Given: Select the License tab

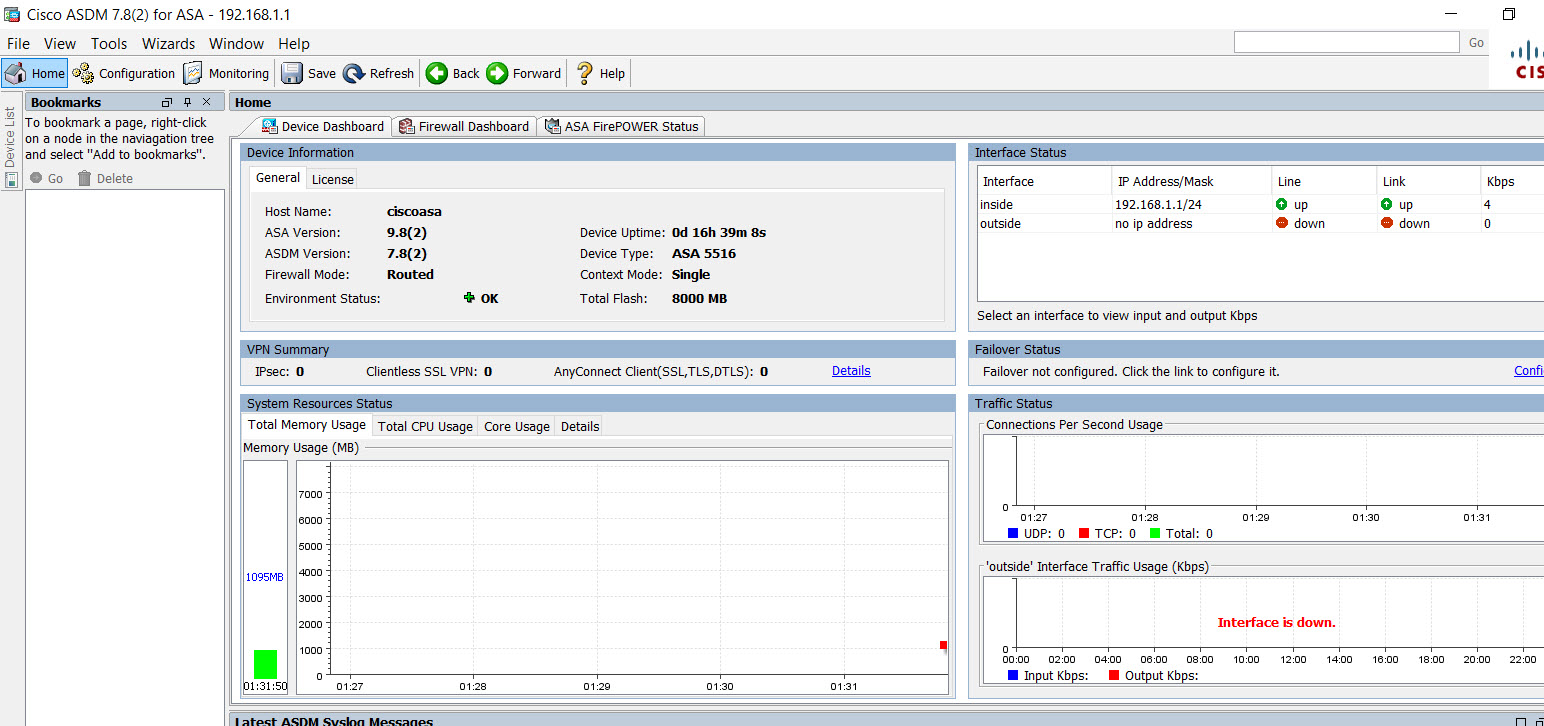Looking at the screenshot, I should 332,179.
